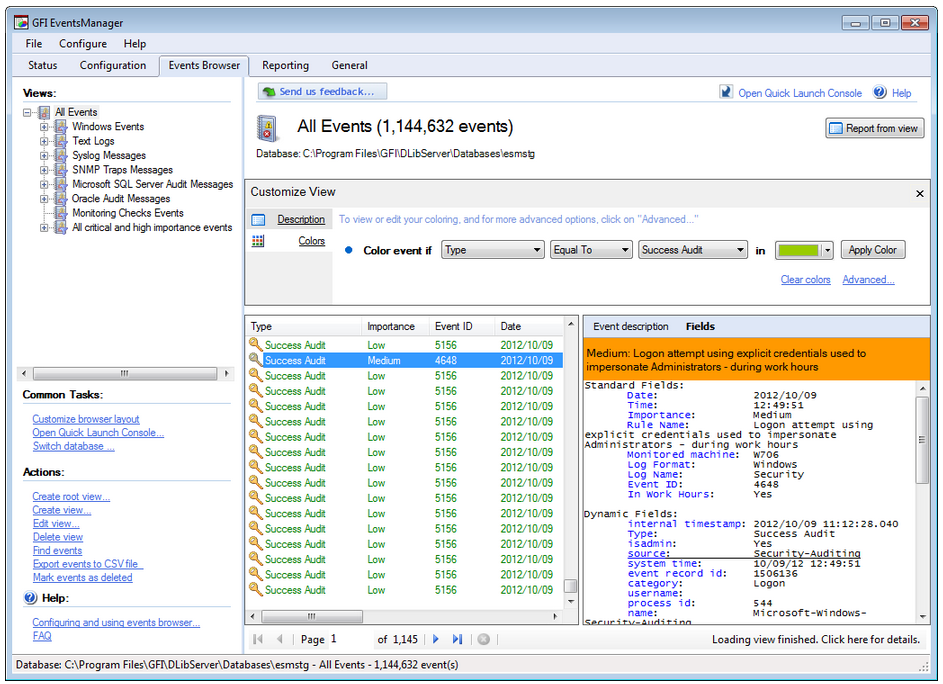Go to the previous events page
The image size is (943, 684).
click(280, 639)
